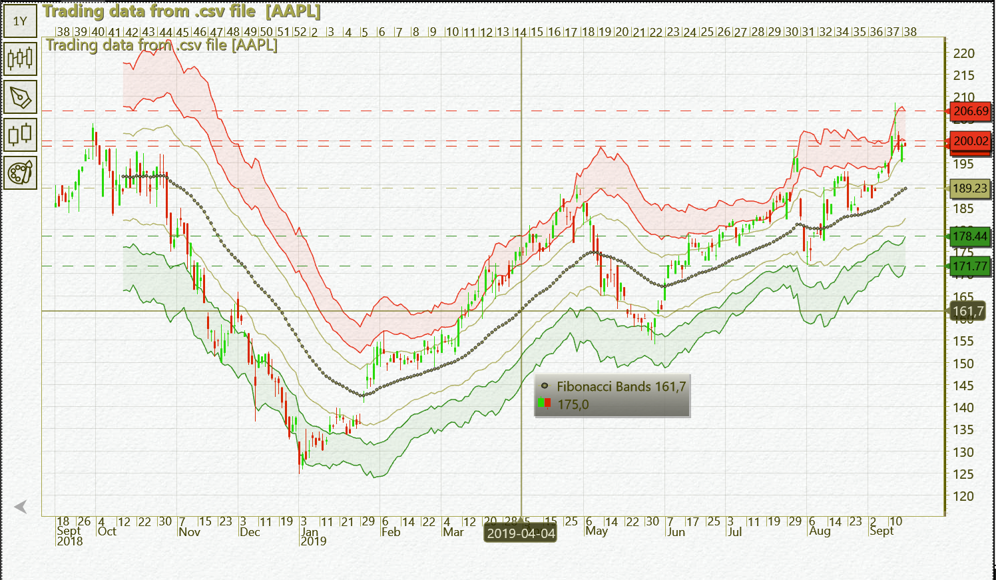Click the two-candle indicator icon
Screen dimensions: 996x580
tap(20, 134)
